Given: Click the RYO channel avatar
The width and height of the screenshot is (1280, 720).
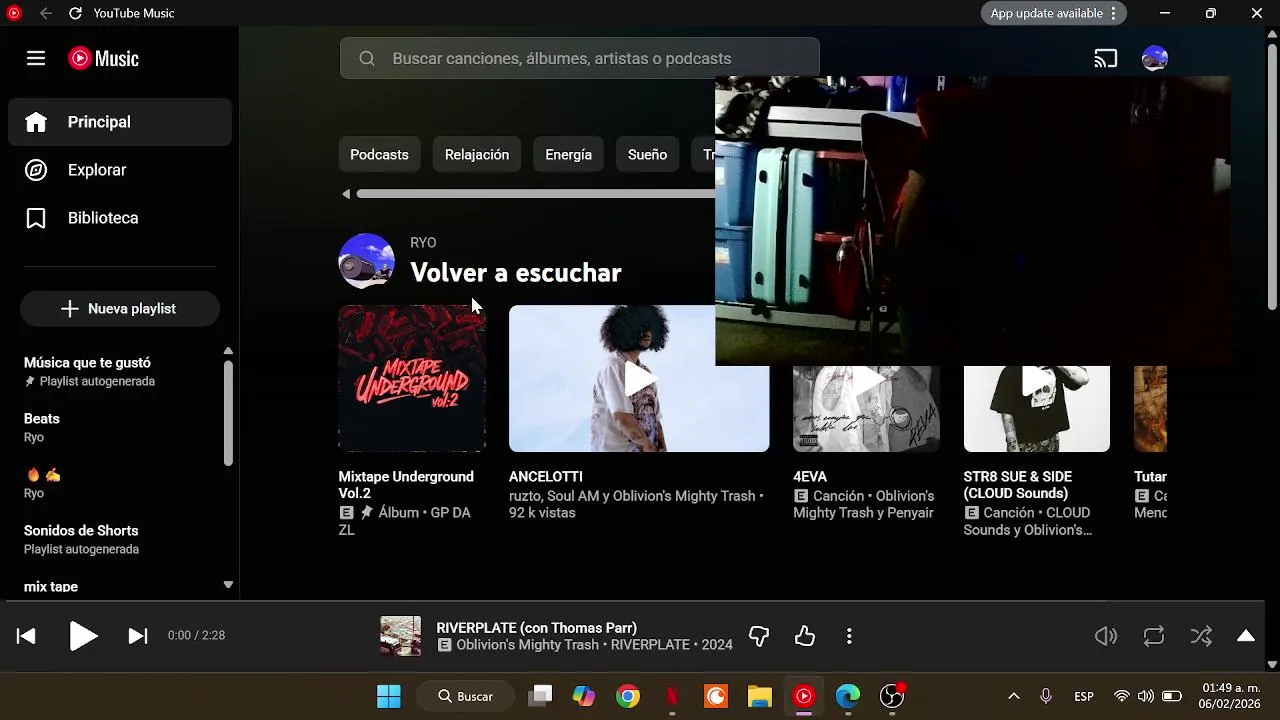Looking at the screenshot, I should click(366, 261).
